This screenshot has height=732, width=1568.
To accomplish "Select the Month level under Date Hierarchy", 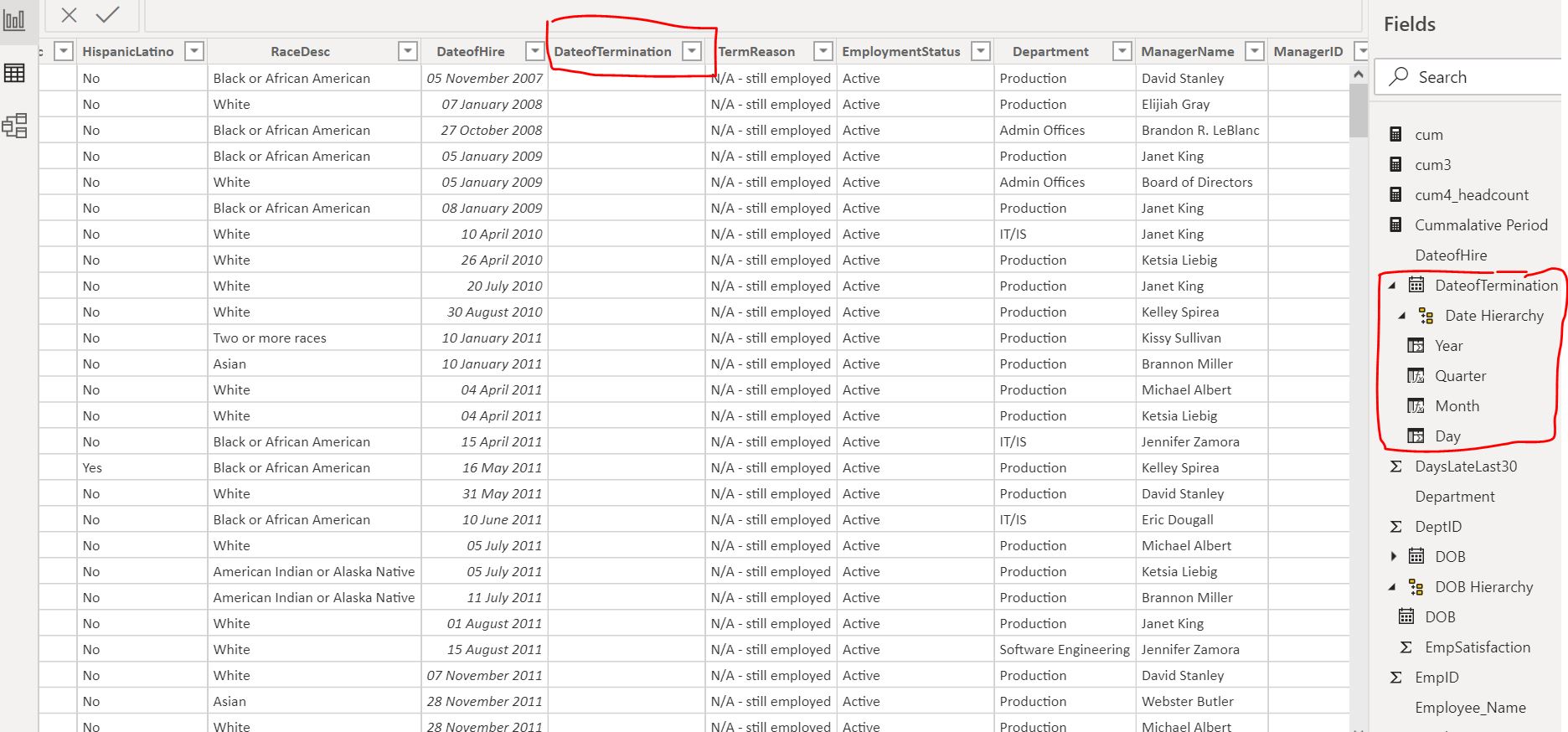I will pyautogui.click(x=1457, y=406).
